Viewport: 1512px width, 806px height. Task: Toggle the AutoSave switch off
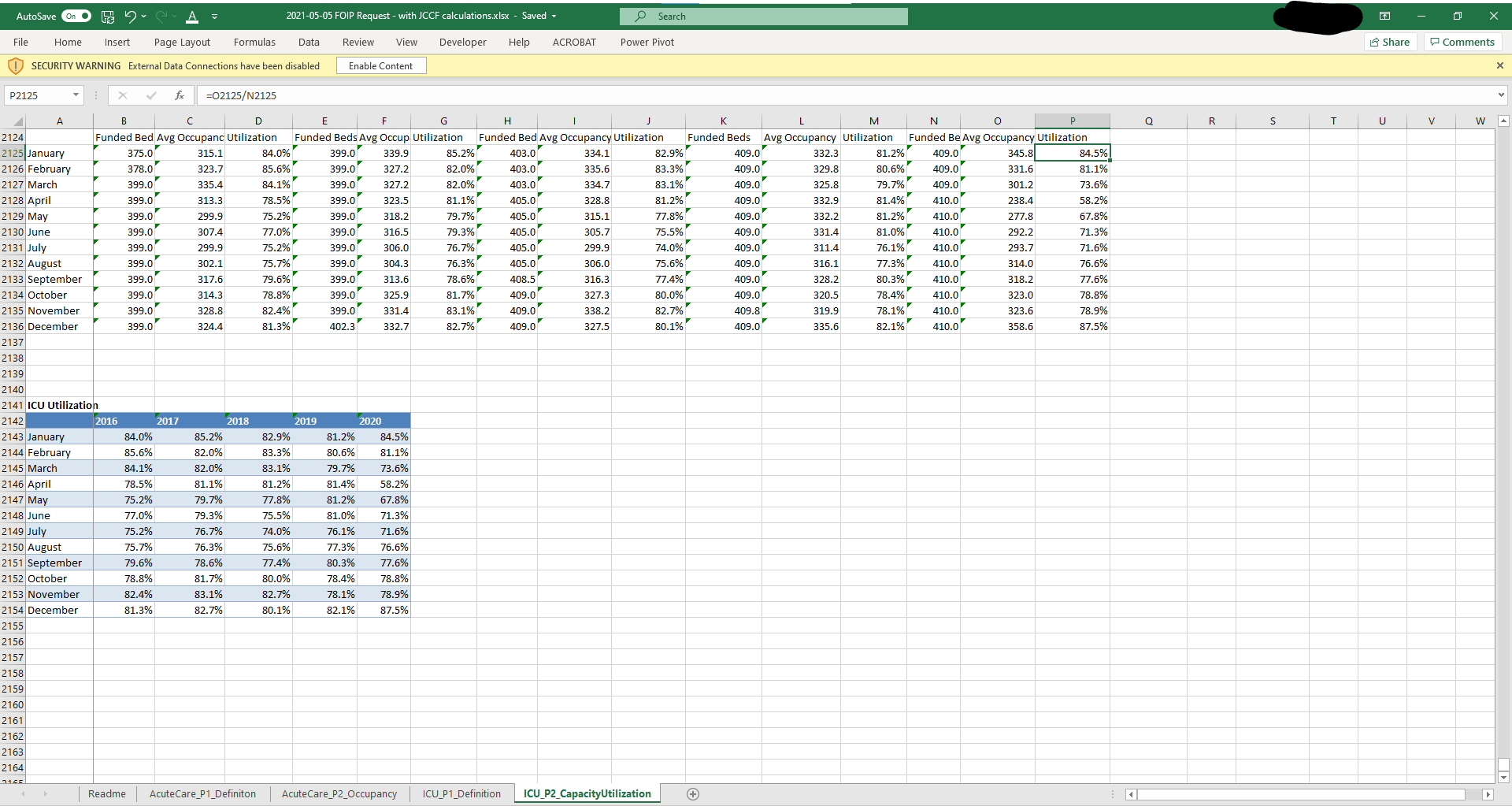coord(76,16)
